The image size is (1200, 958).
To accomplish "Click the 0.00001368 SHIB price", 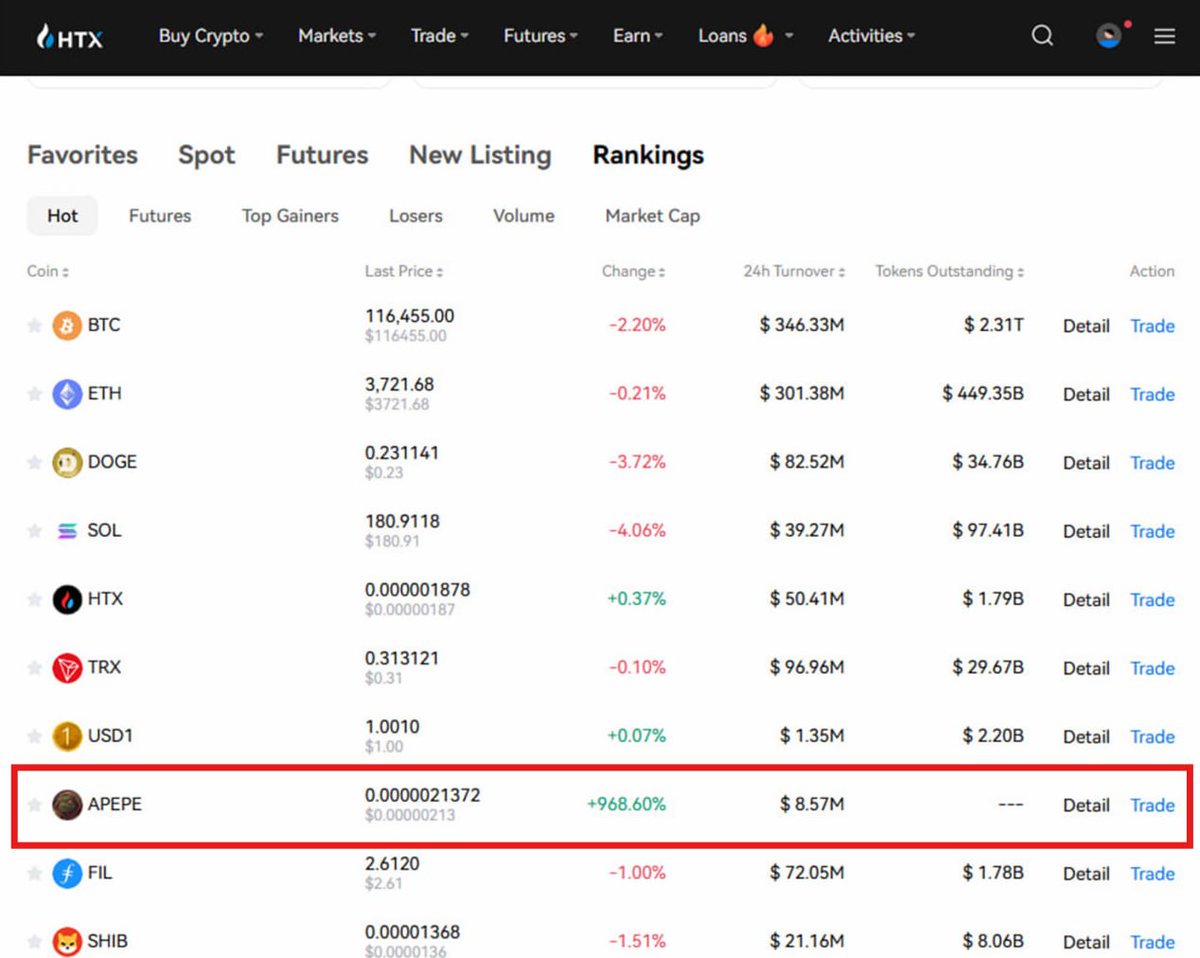I will coord(412,932).
